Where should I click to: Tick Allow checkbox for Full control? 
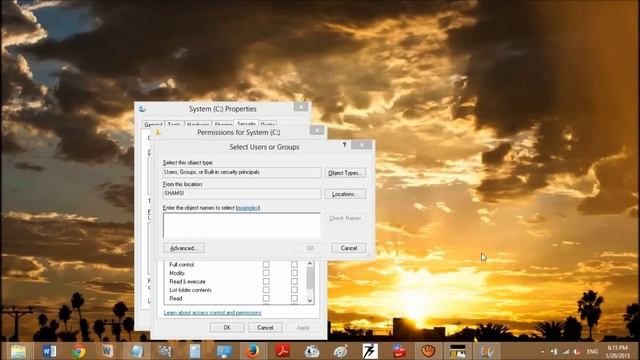click(x=266, y=264)
